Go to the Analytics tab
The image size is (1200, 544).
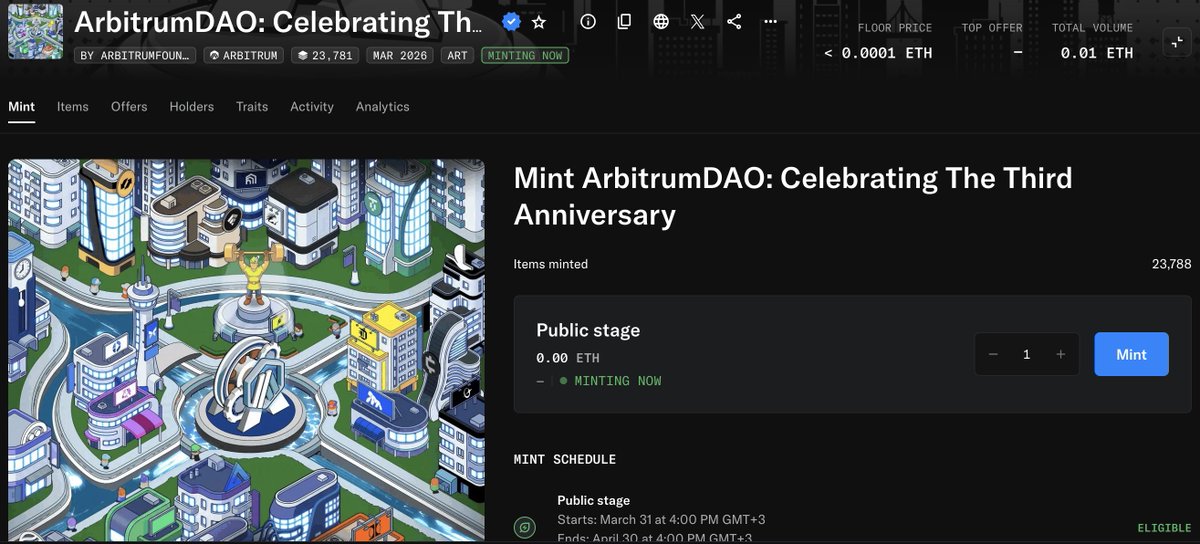[382, 106]
